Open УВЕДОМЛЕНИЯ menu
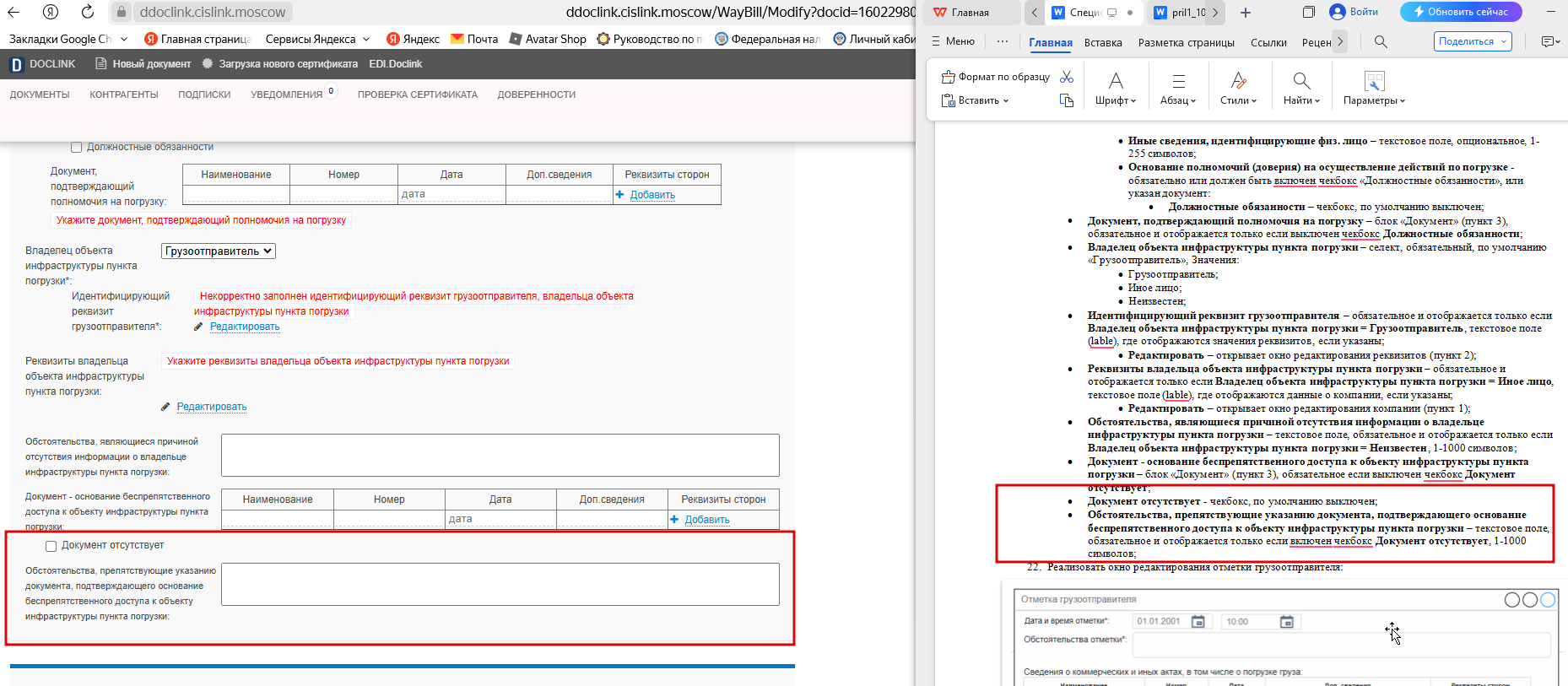 [287, 95]
